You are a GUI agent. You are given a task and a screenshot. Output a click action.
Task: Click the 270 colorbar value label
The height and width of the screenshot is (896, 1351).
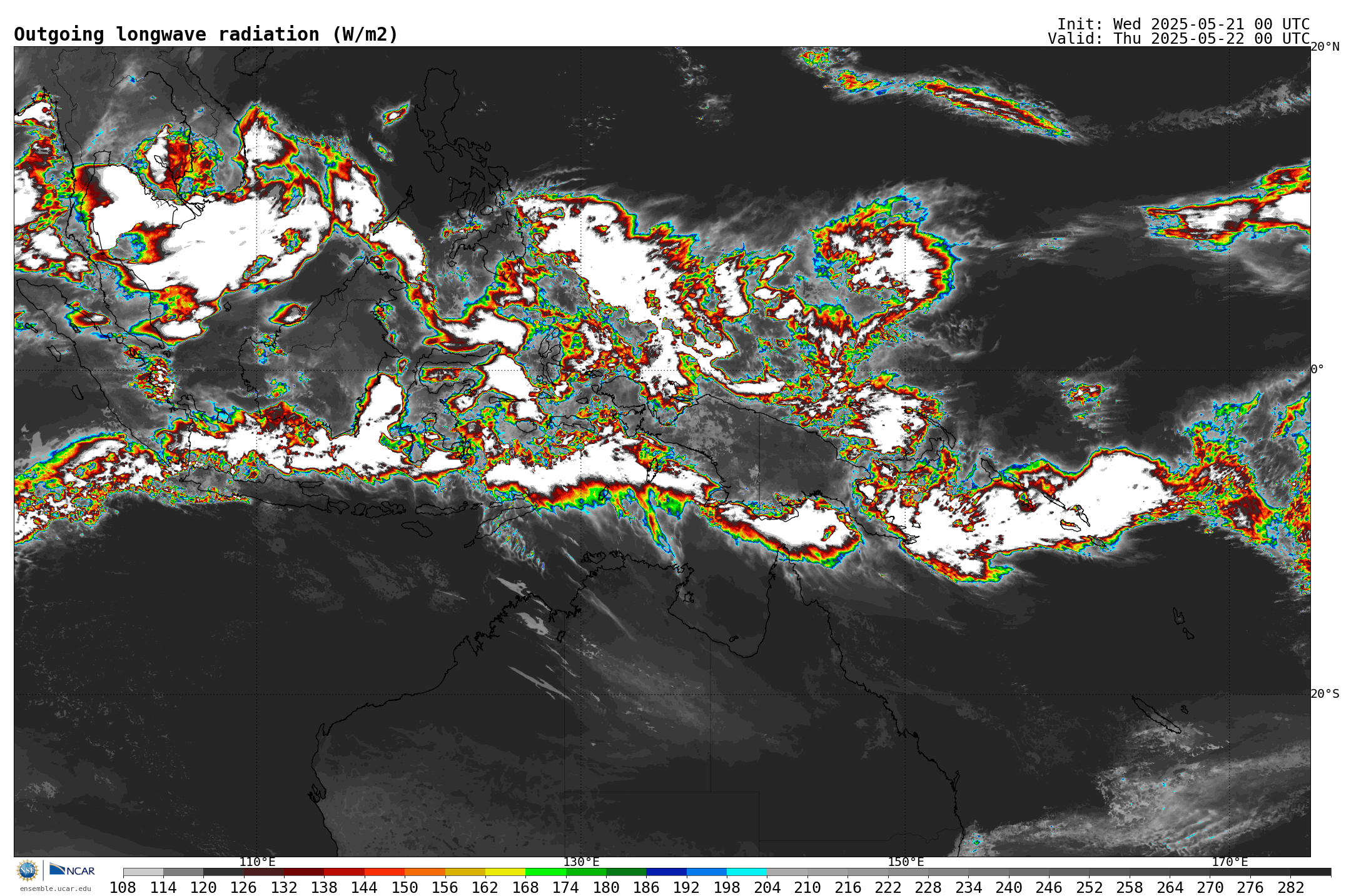pos(1210,888)
